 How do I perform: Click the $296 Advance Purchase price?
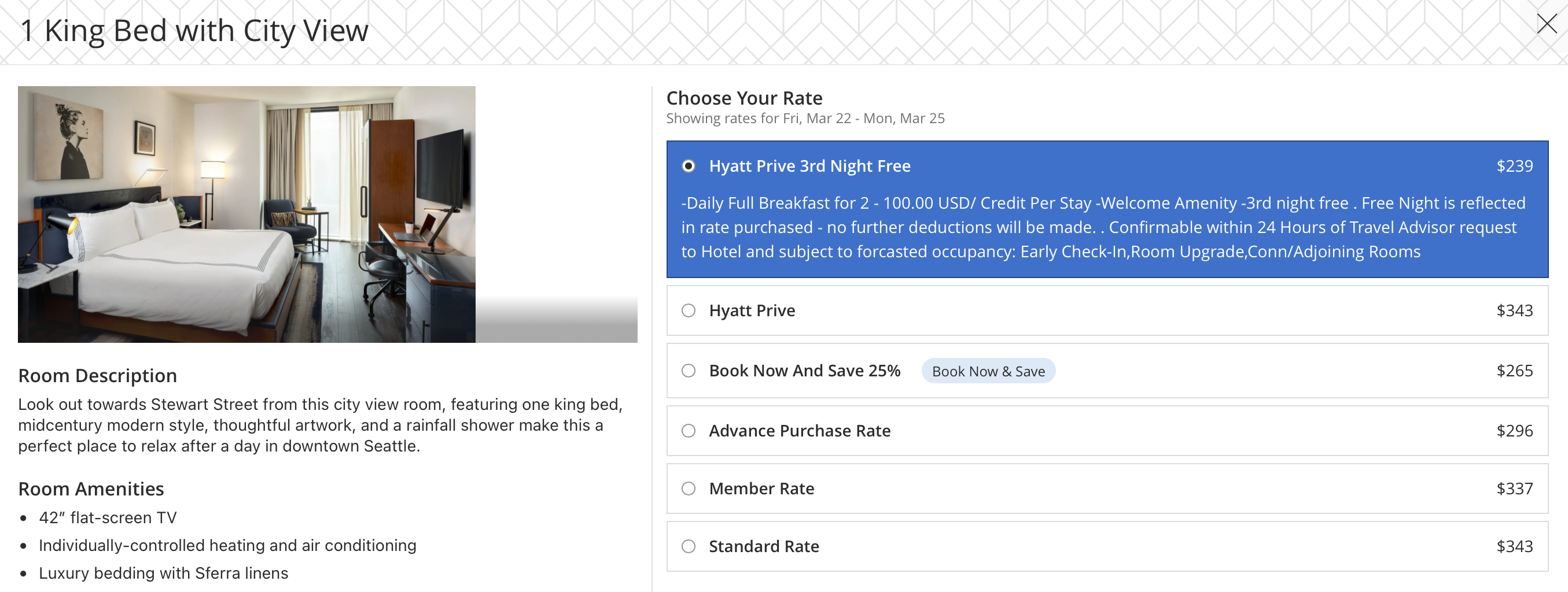1514,431
